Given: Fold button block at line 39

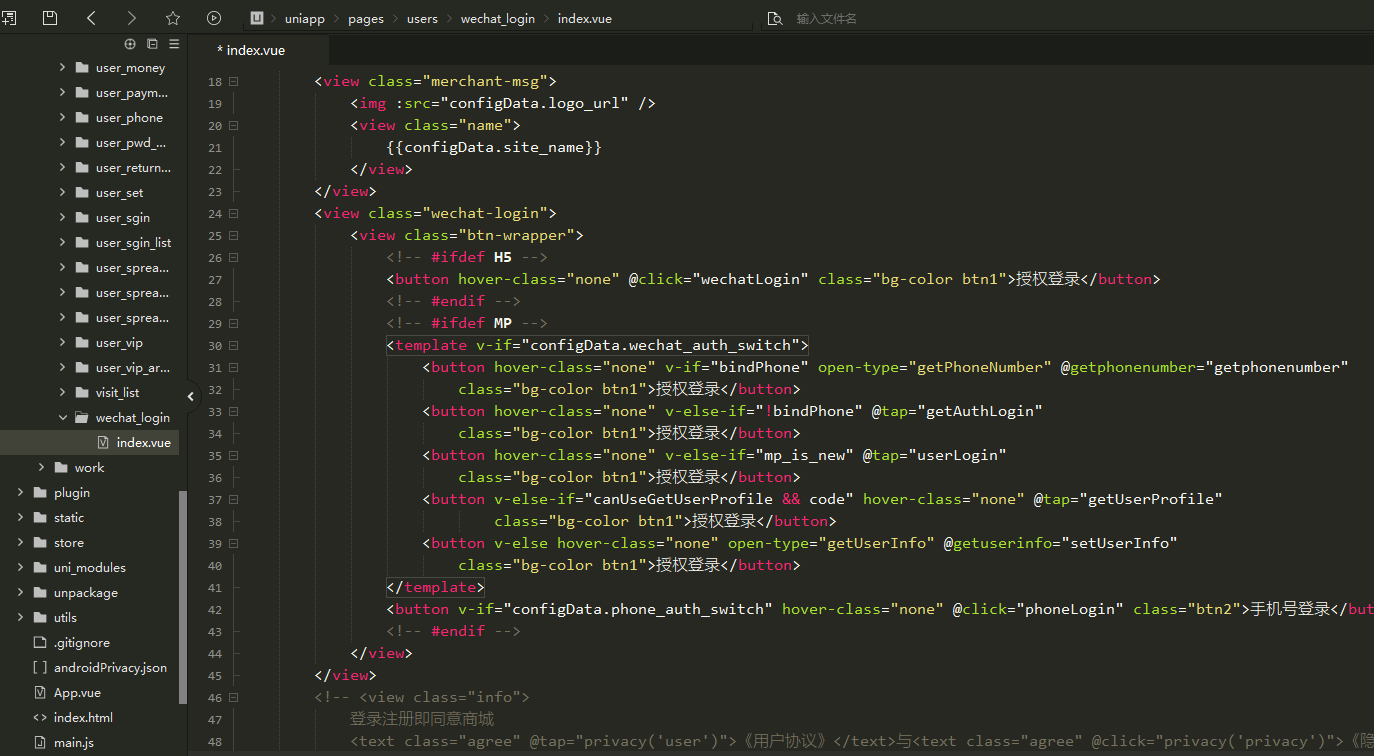Looking at the screenshot, I should [233, 543].
